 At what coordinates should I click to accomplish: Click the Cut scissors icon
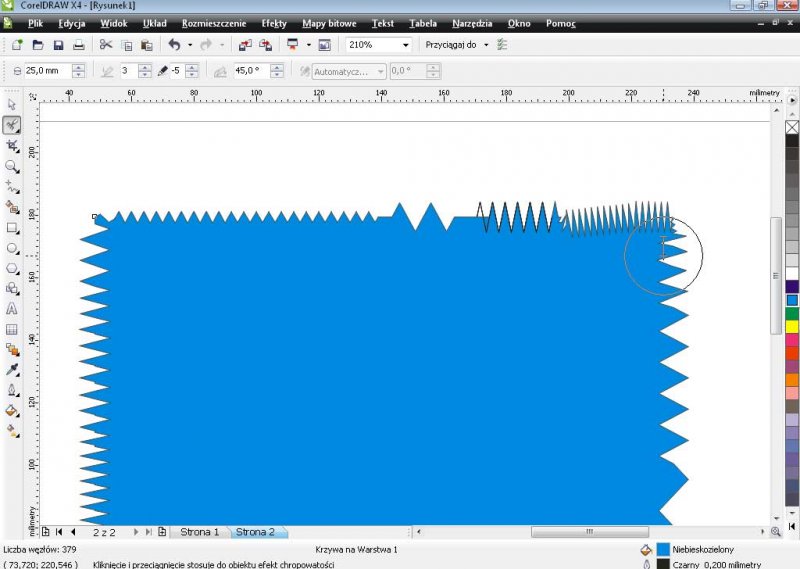[x=105, y=45]
